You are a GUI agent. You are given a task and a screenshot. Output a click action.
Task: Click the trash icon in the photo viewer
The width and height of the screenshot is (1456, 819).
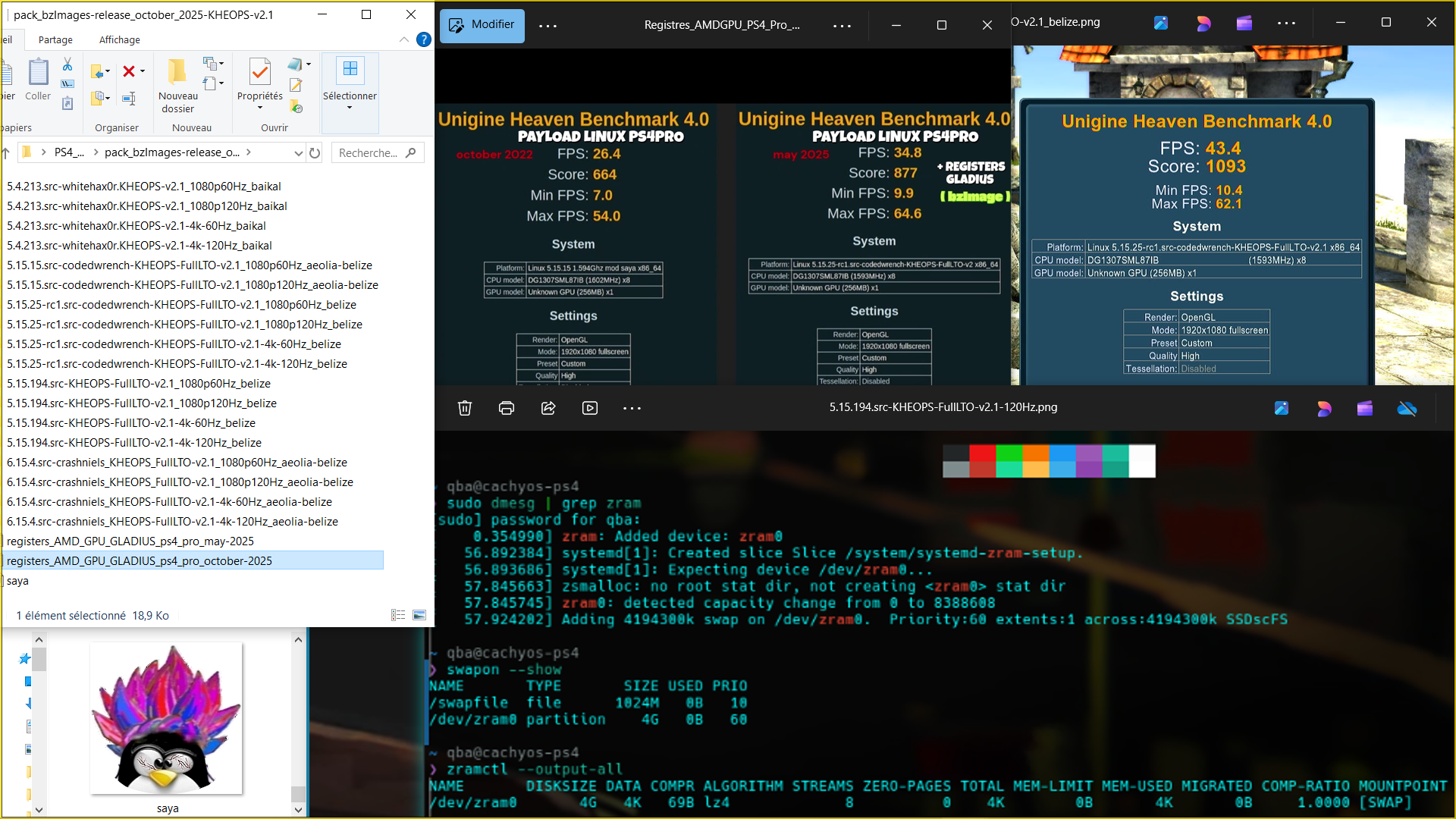coord(465,408)
